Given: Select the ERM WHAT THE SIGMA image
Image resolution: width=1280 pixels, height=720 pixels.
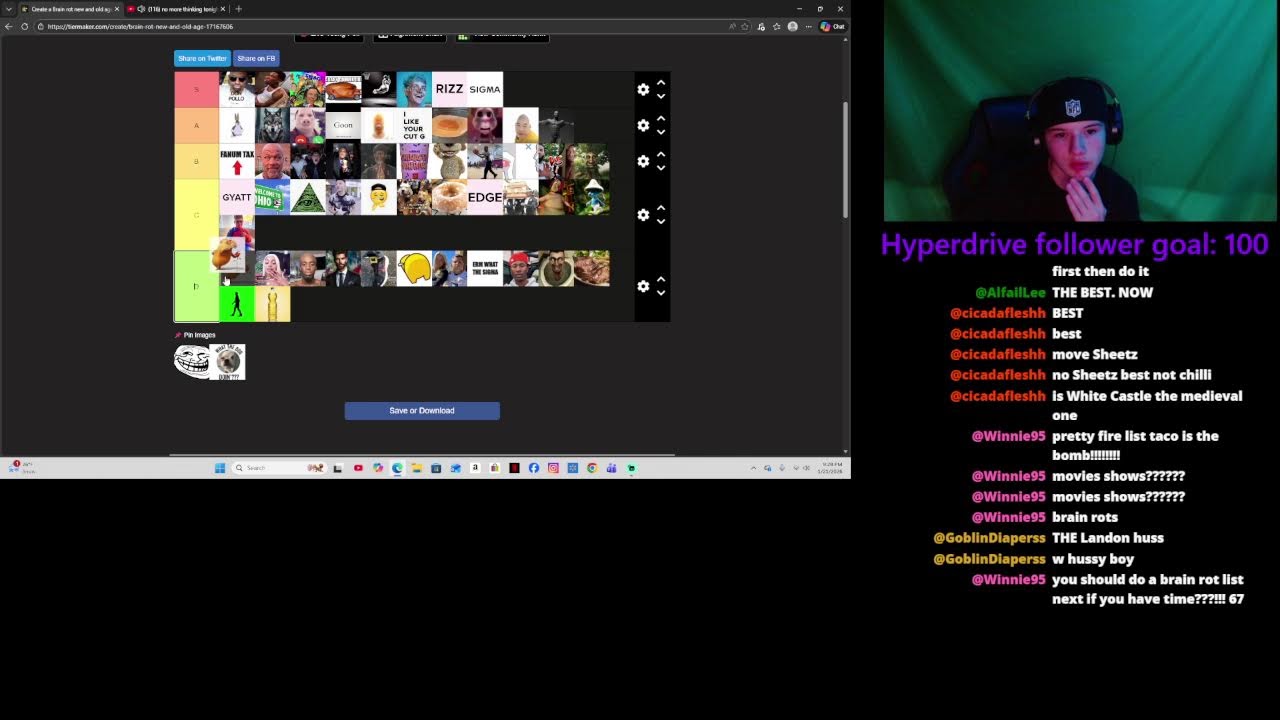Looking at the screenshot, I should pyautogui.click(x=485, y=268).
